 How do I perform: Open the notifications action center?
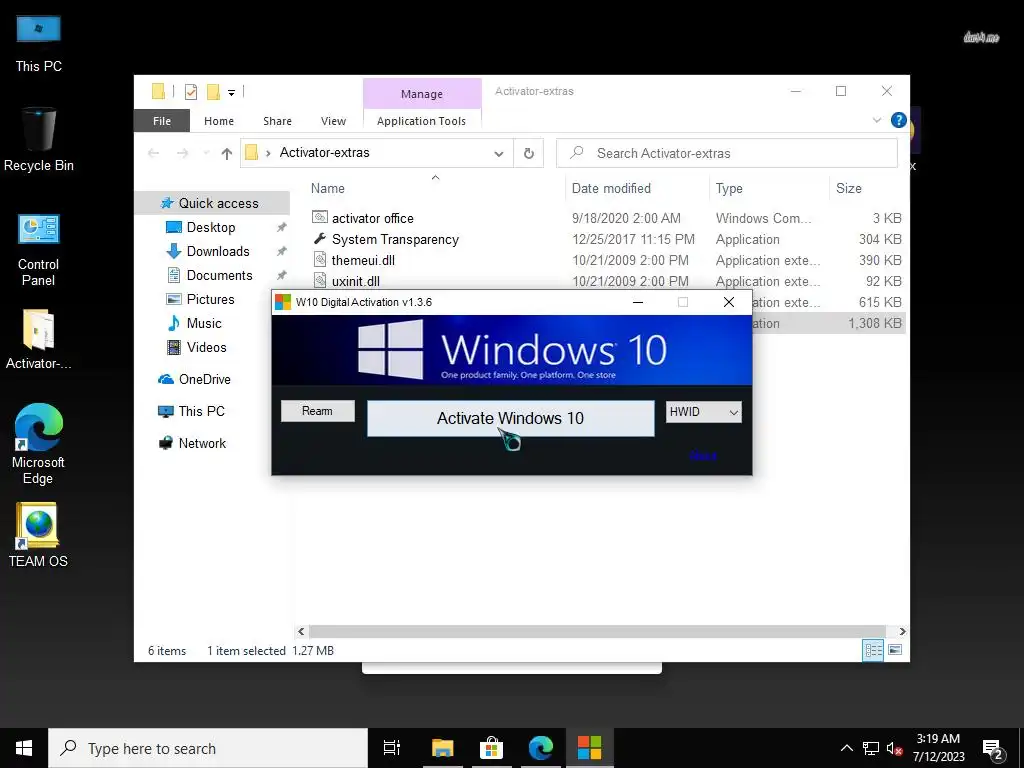[993, 750]
